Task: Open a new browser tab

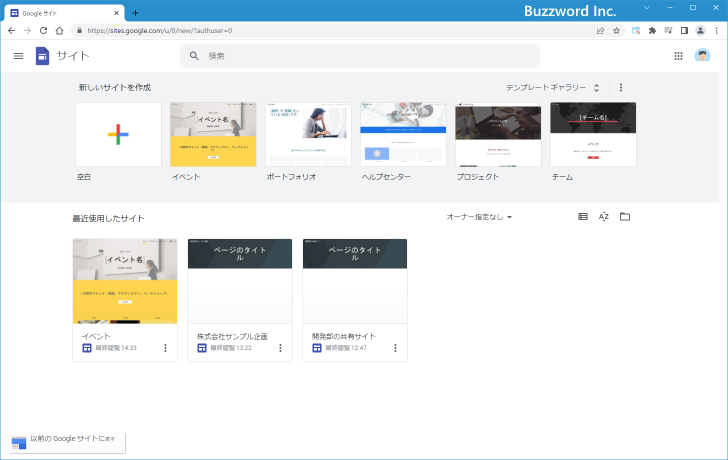Action: (x=136, y=13)
